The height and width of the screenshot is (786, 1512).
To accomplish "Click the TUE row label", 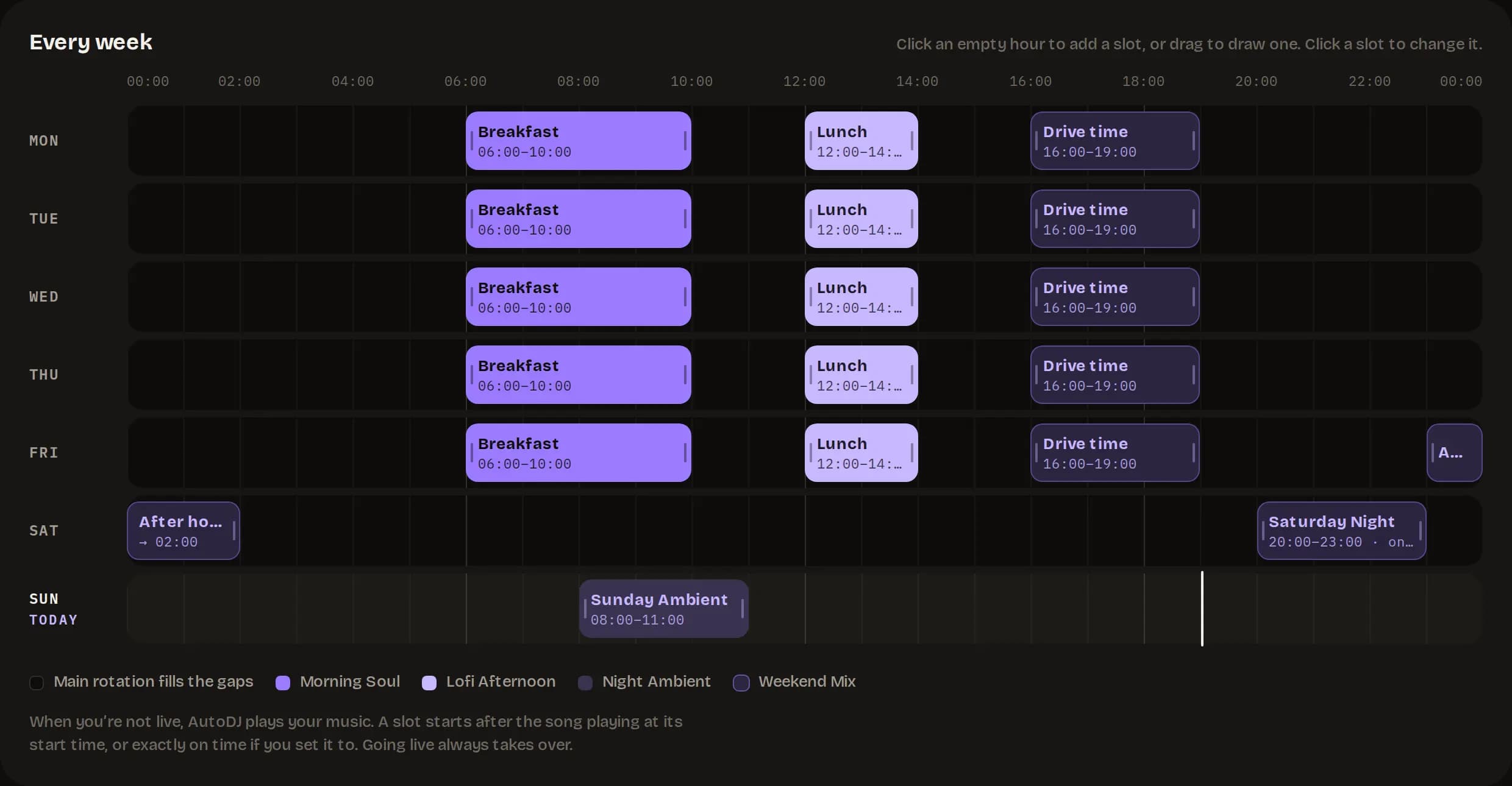I will [x=44, y=219].
